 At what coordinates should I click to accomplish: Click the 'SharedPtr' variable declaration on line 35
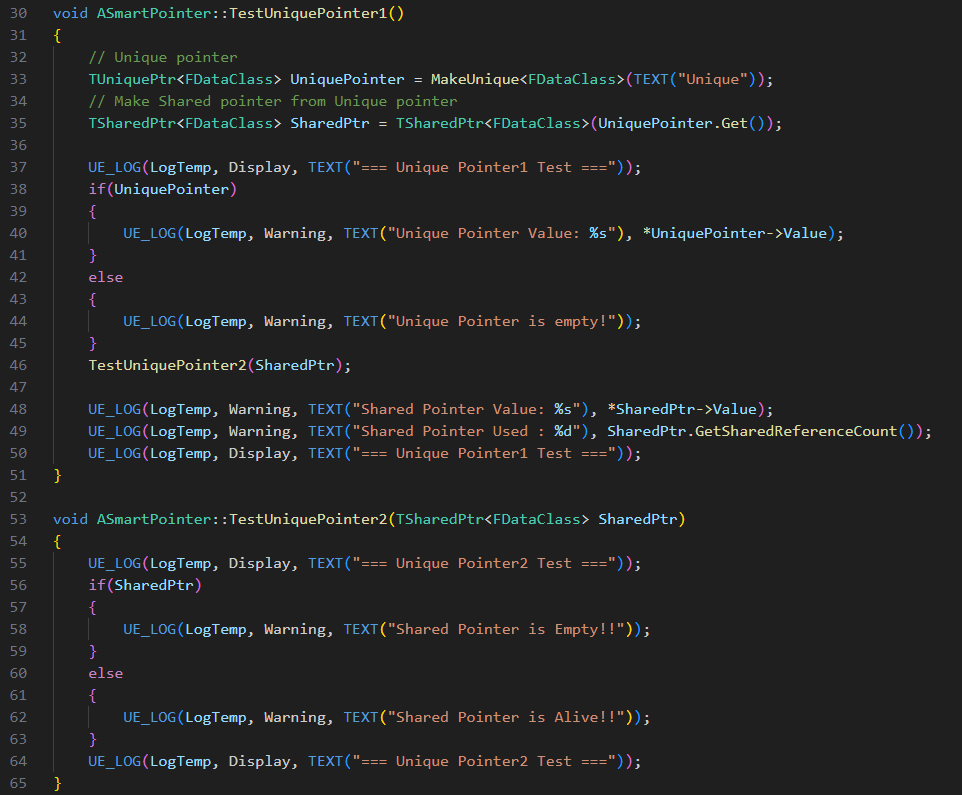point(330,123)
